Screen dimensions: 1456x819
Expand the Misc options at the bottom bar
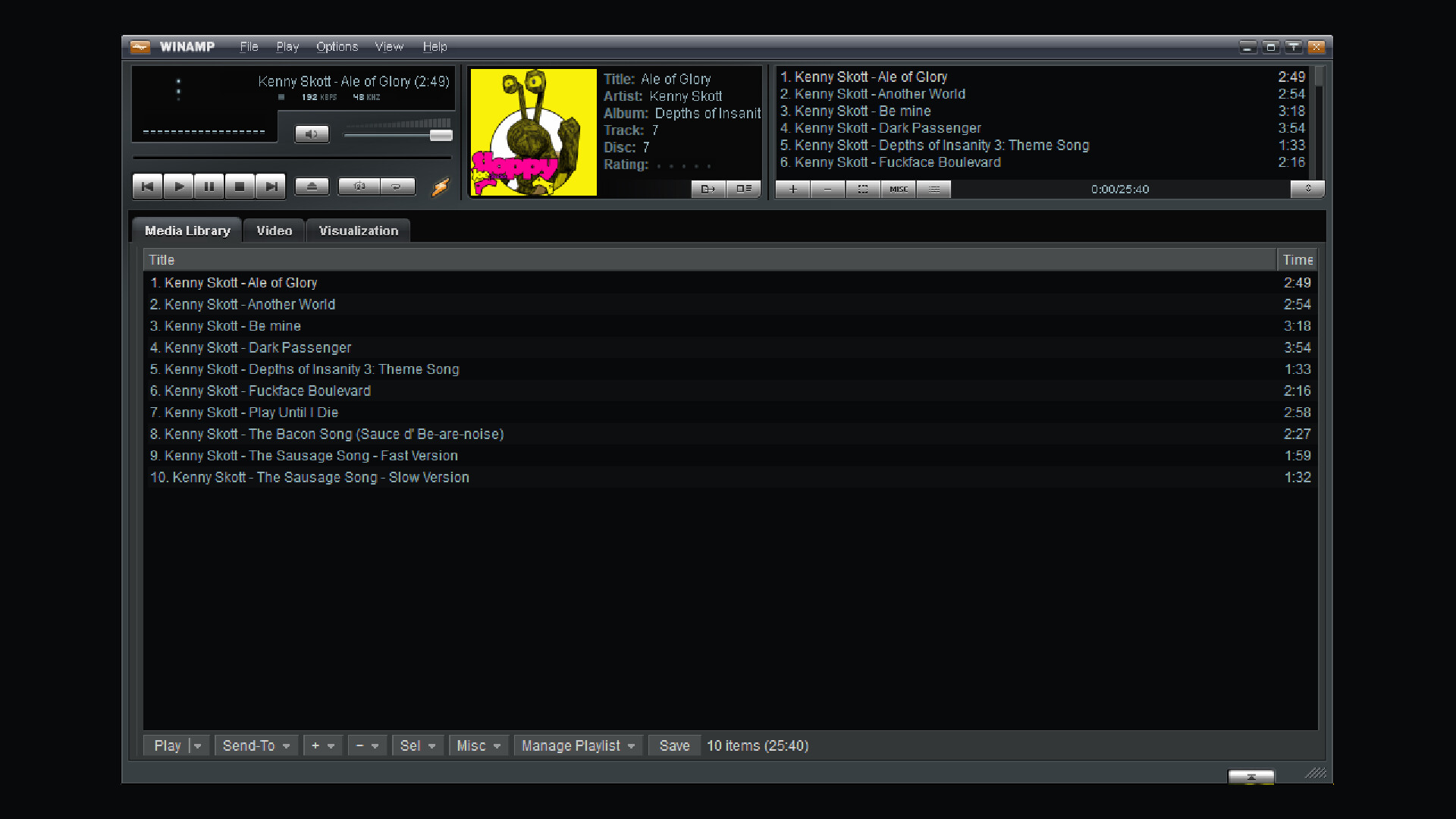tap(478, 745)
